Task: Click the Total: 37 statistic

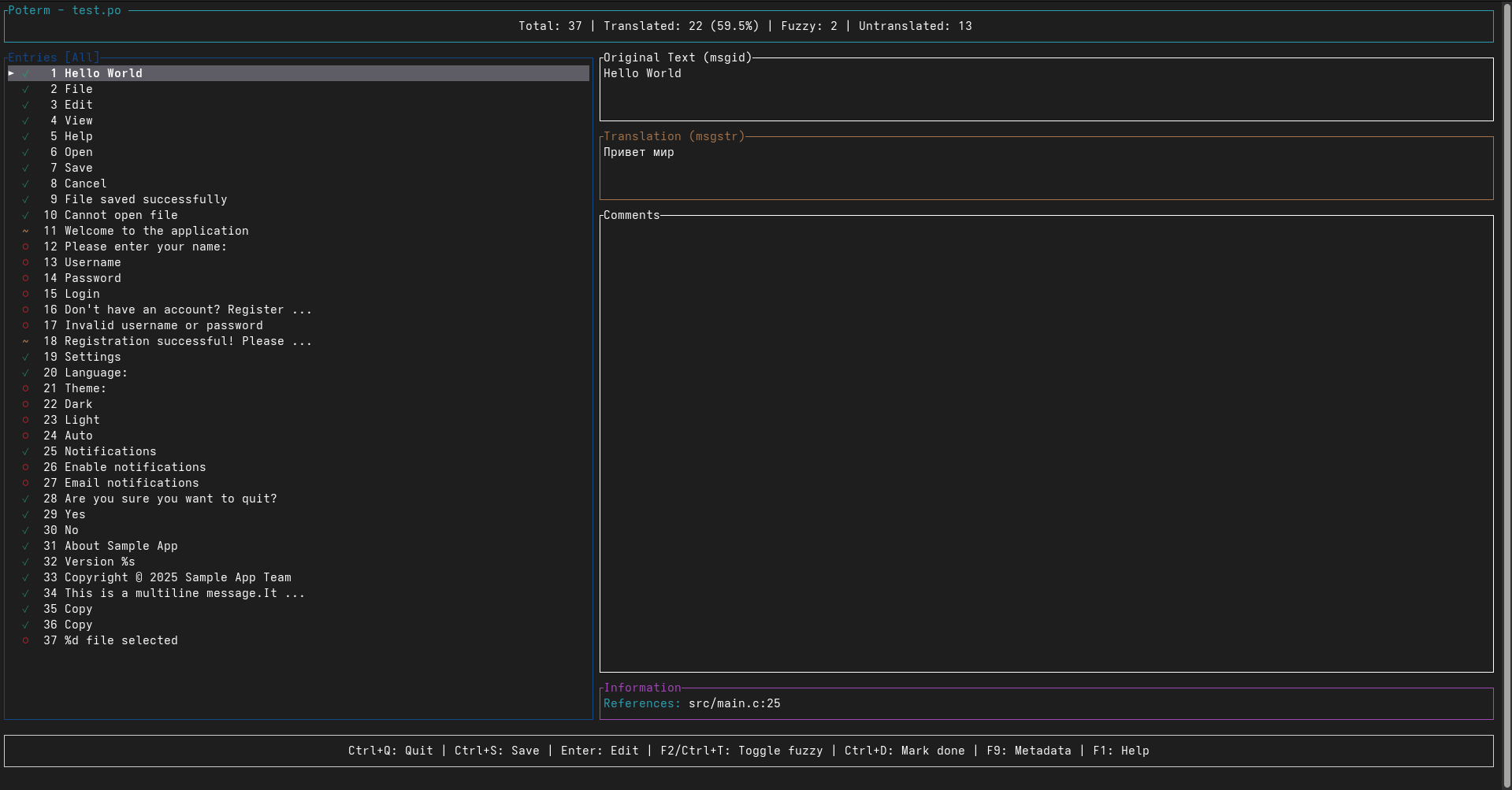Action: 550,26
